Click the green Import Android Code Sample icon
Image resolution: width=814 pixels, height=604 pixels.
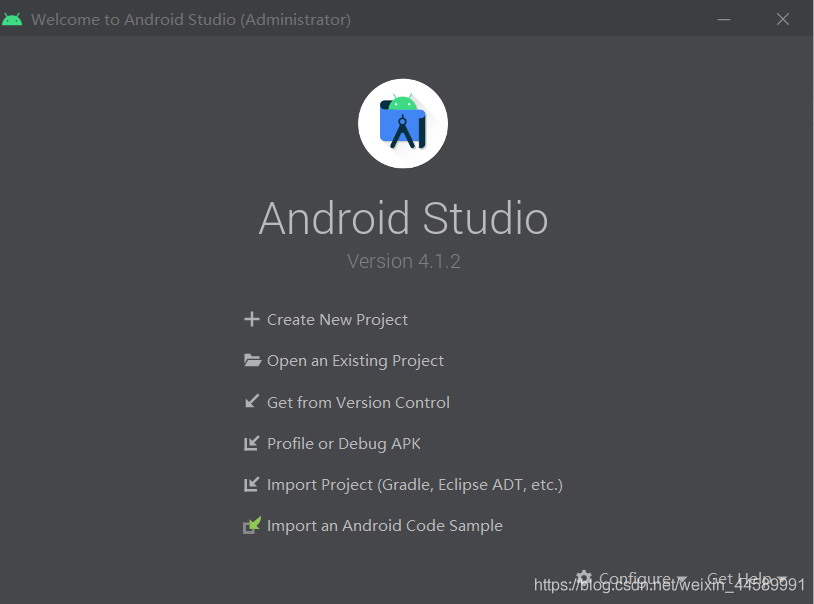[252, 525]
